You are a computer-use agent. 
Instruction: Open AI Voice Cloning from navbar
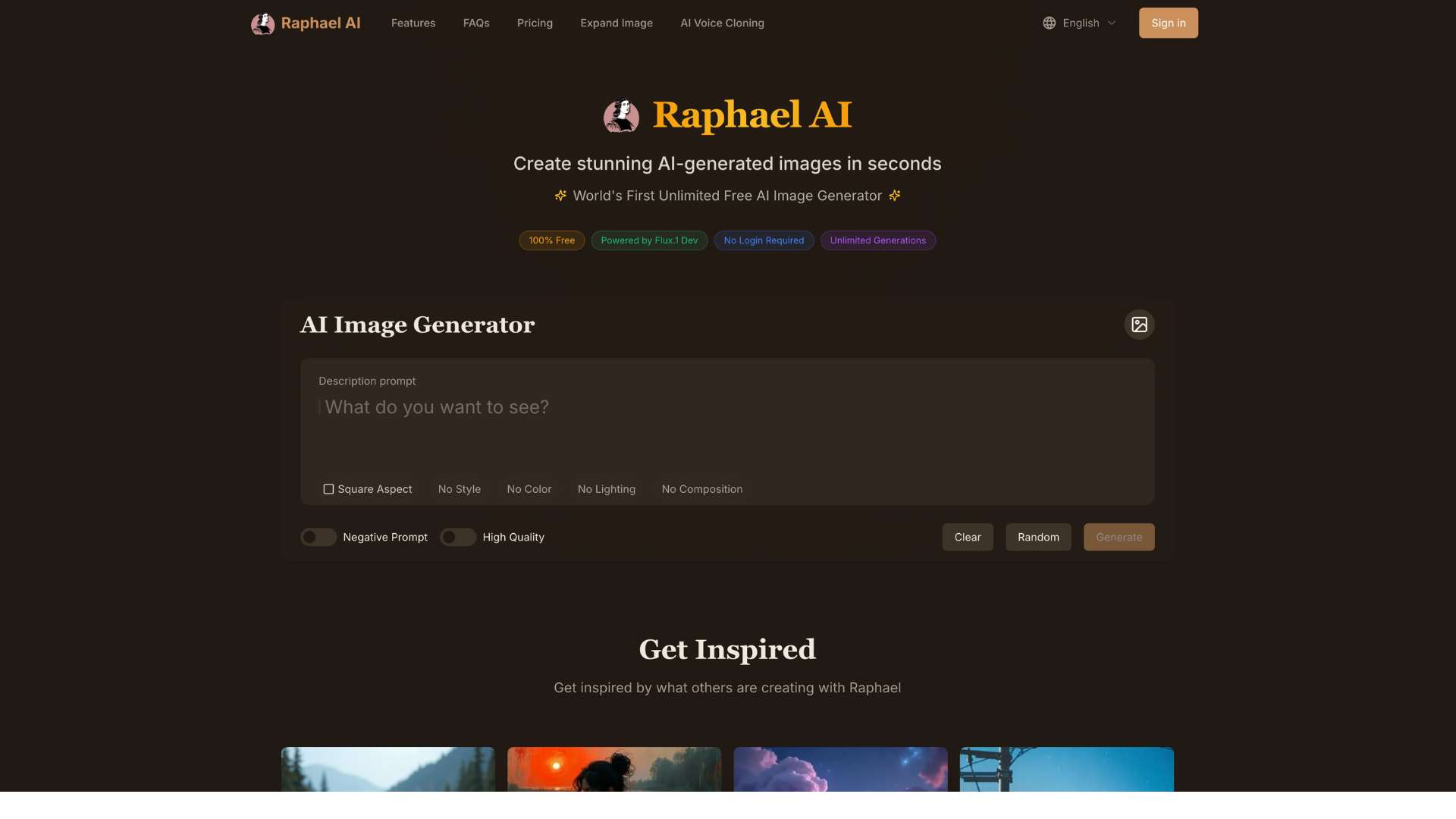pos(722,23)
